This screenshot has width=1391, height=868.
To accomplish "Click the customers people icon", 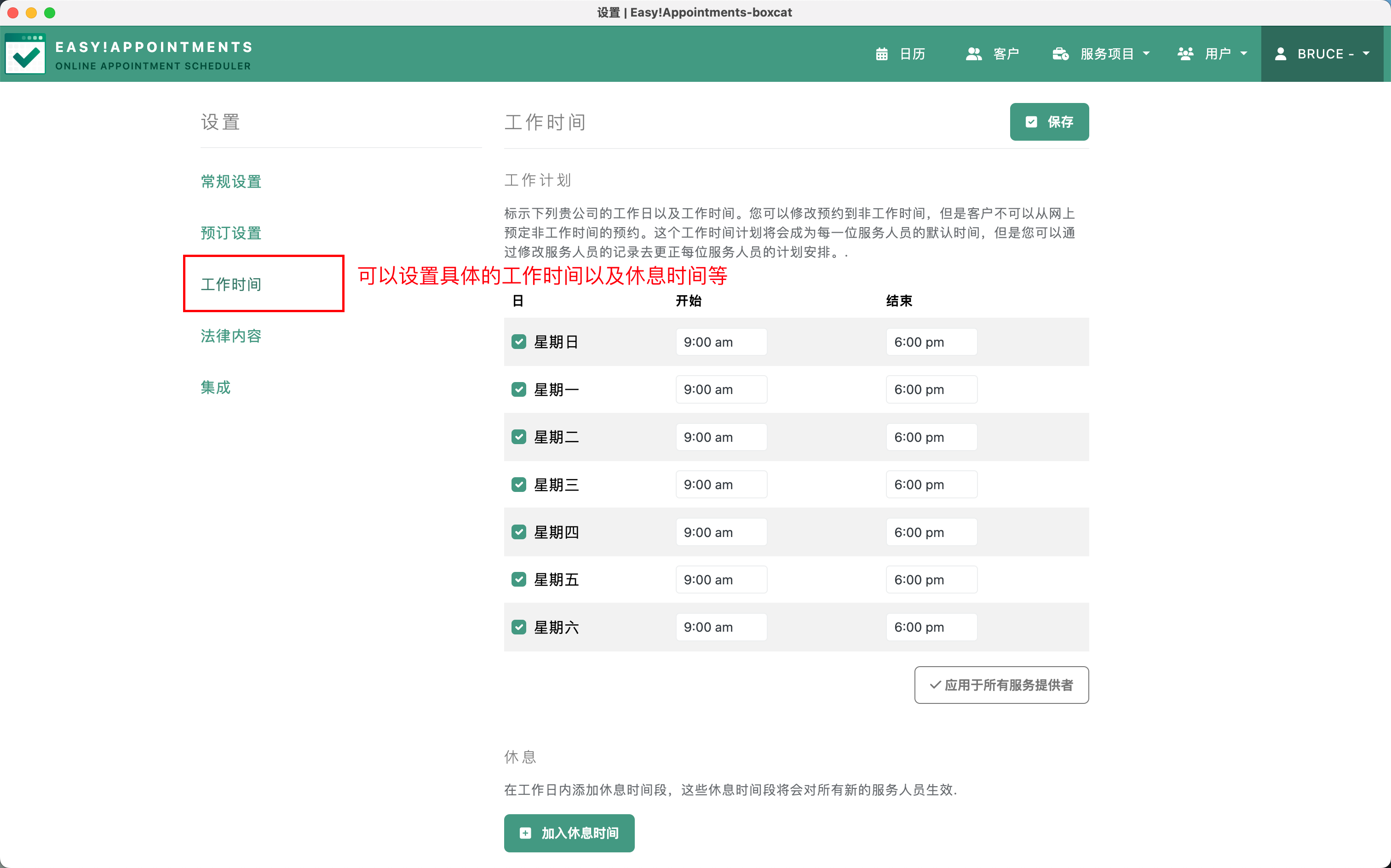I will [973, 54].
